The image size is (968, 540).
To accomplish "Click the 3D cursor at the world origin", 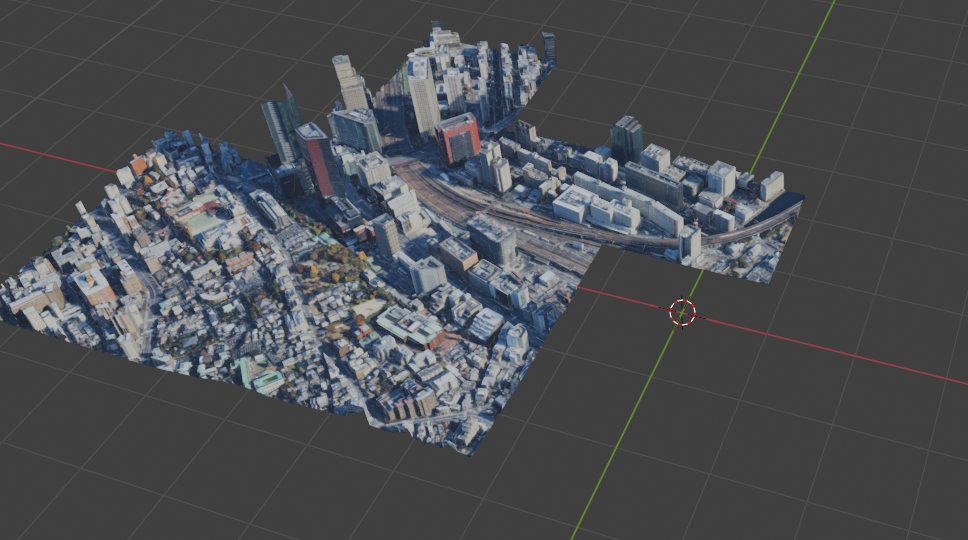I will [x=682, y=312].
